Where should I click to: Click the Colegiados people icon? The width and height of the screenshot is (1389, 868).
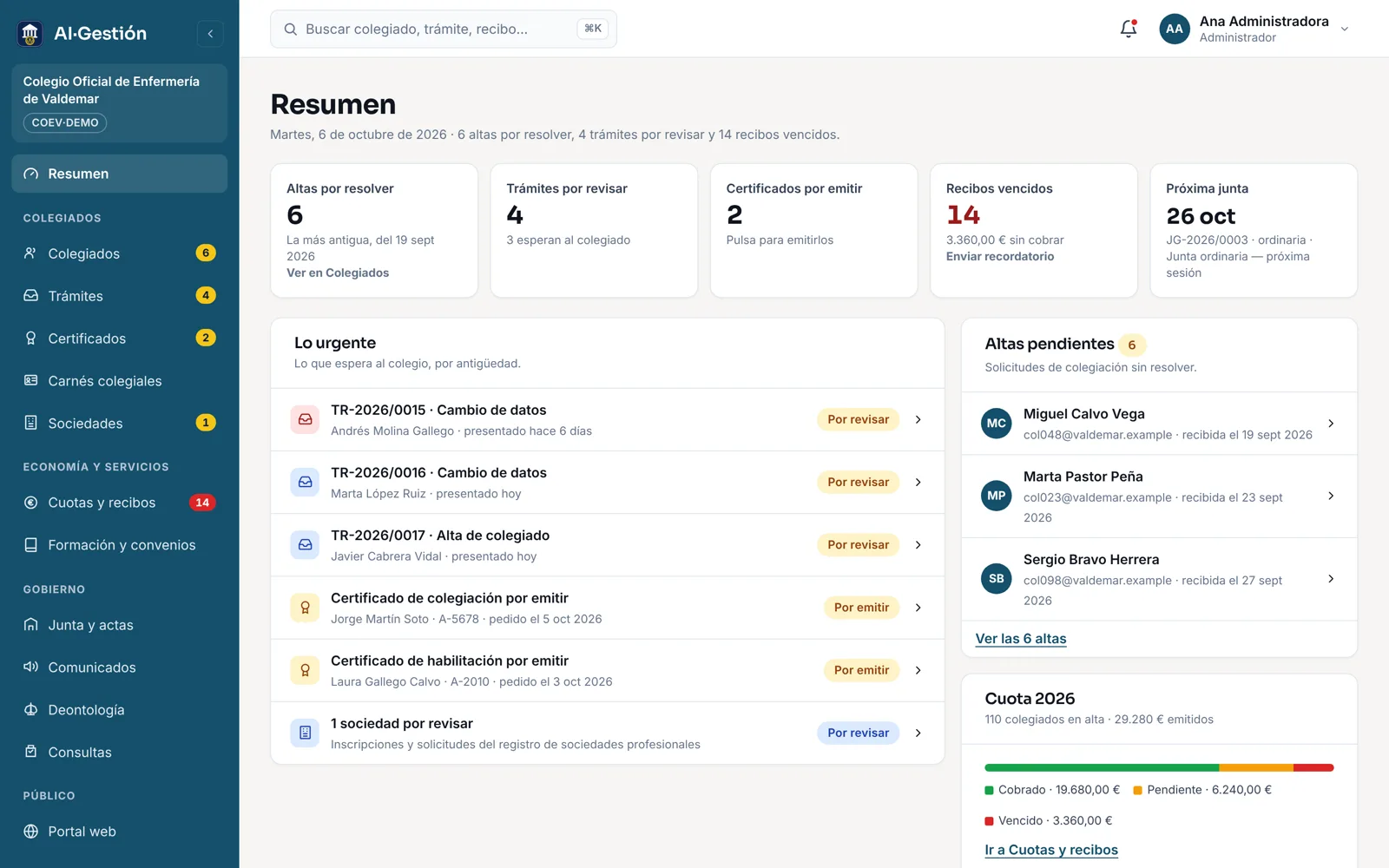[31, 253]
